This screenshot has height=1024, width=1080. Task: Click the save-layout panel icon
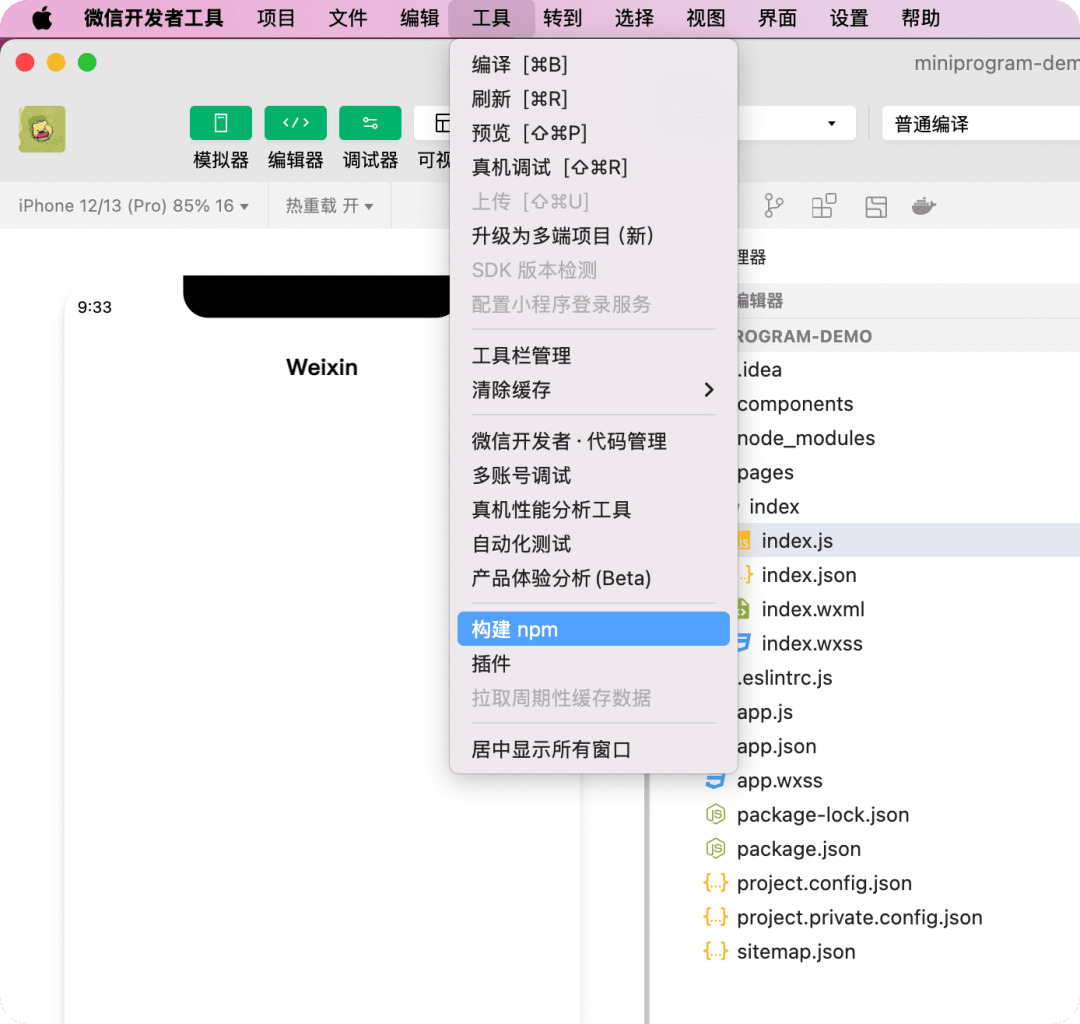pyautogui.click(x=875, y=207)
